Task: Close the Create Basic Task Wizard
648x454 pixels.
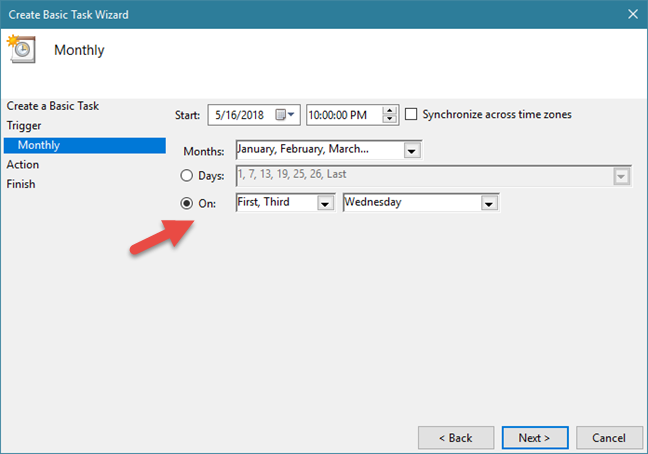Action: point(630,14)
